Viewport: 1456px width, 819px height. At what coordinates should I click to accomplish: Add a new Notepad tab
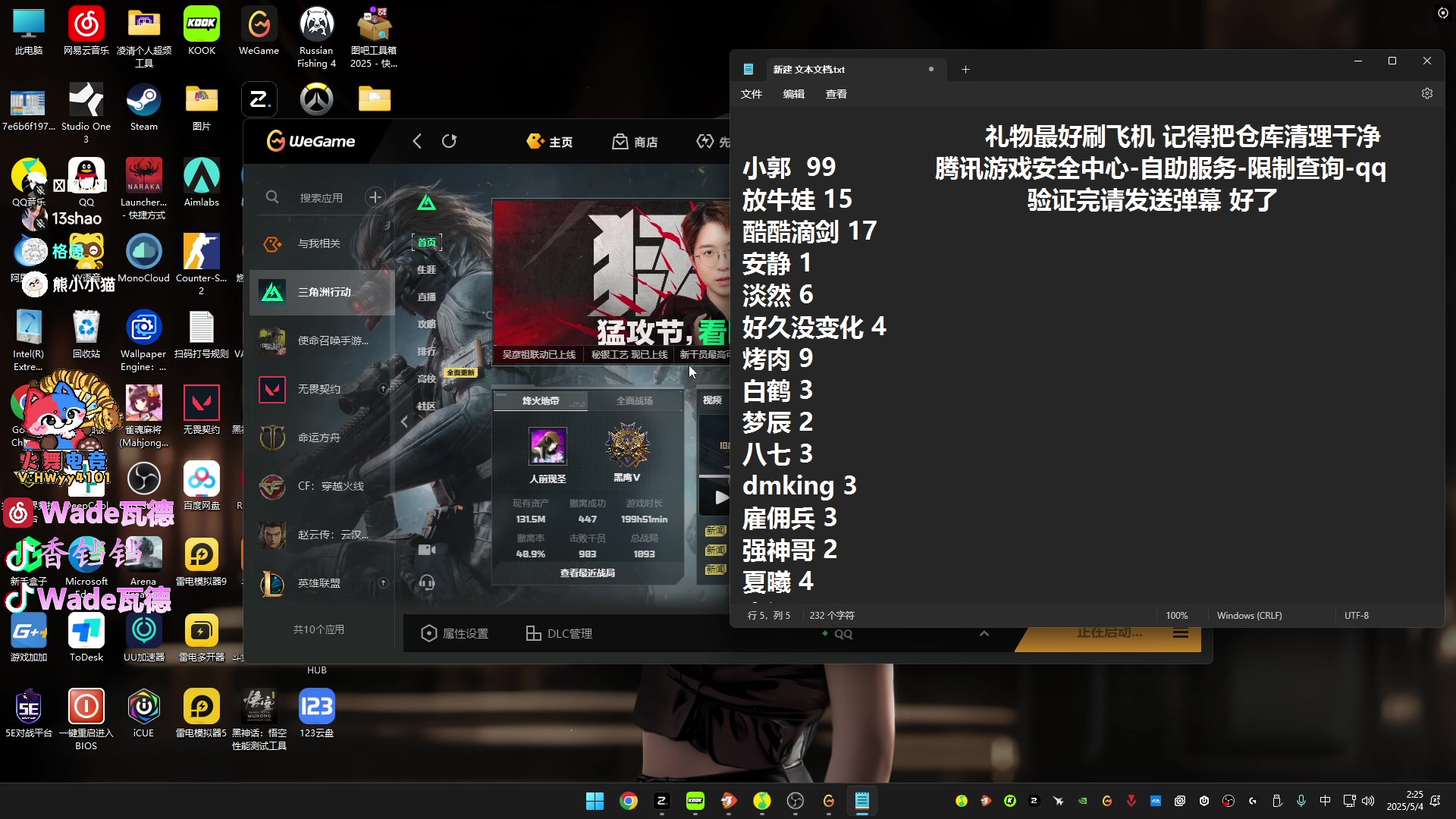pos(965,69)
